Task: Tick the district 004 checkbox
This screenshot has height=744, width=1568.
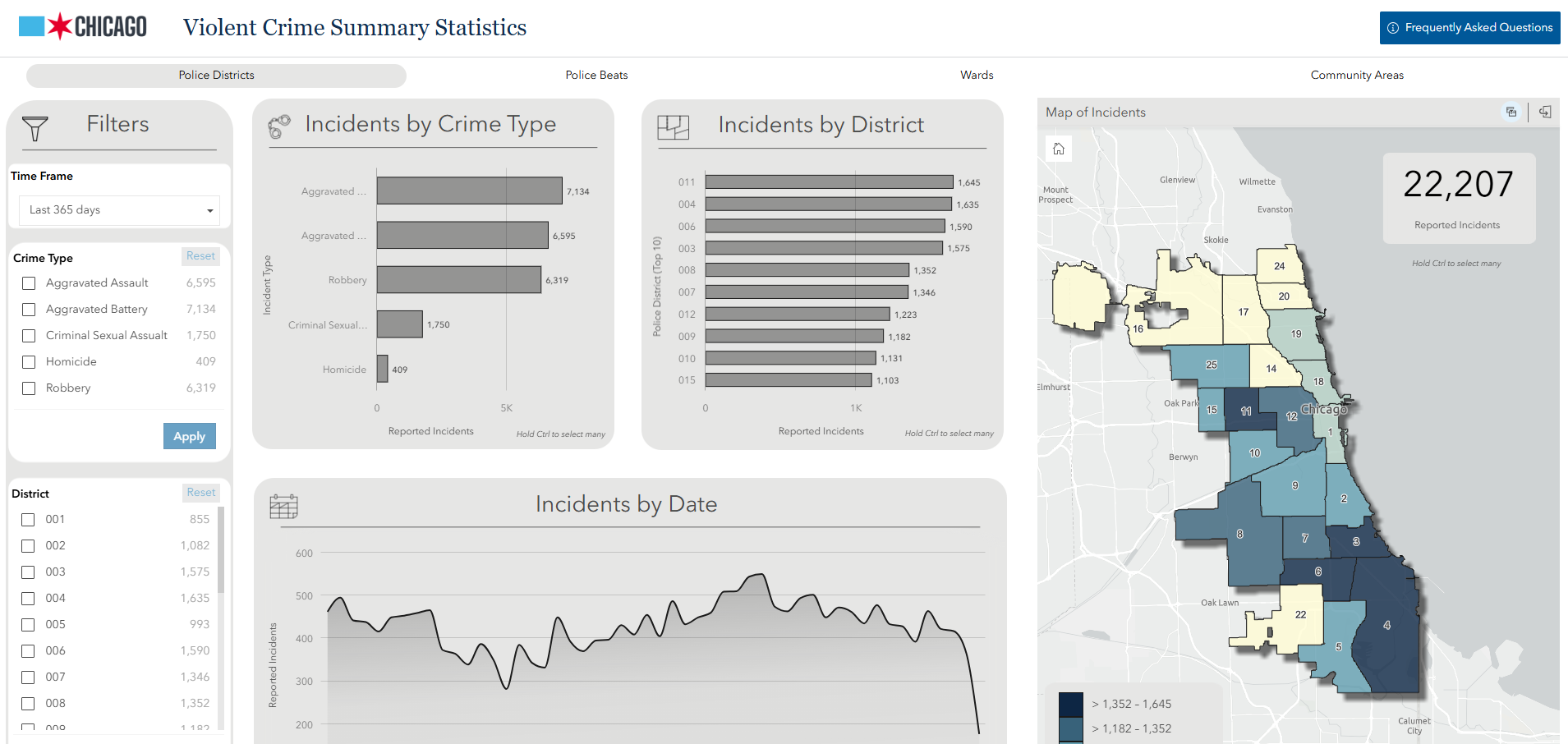Action: click(x=28, y=599)
